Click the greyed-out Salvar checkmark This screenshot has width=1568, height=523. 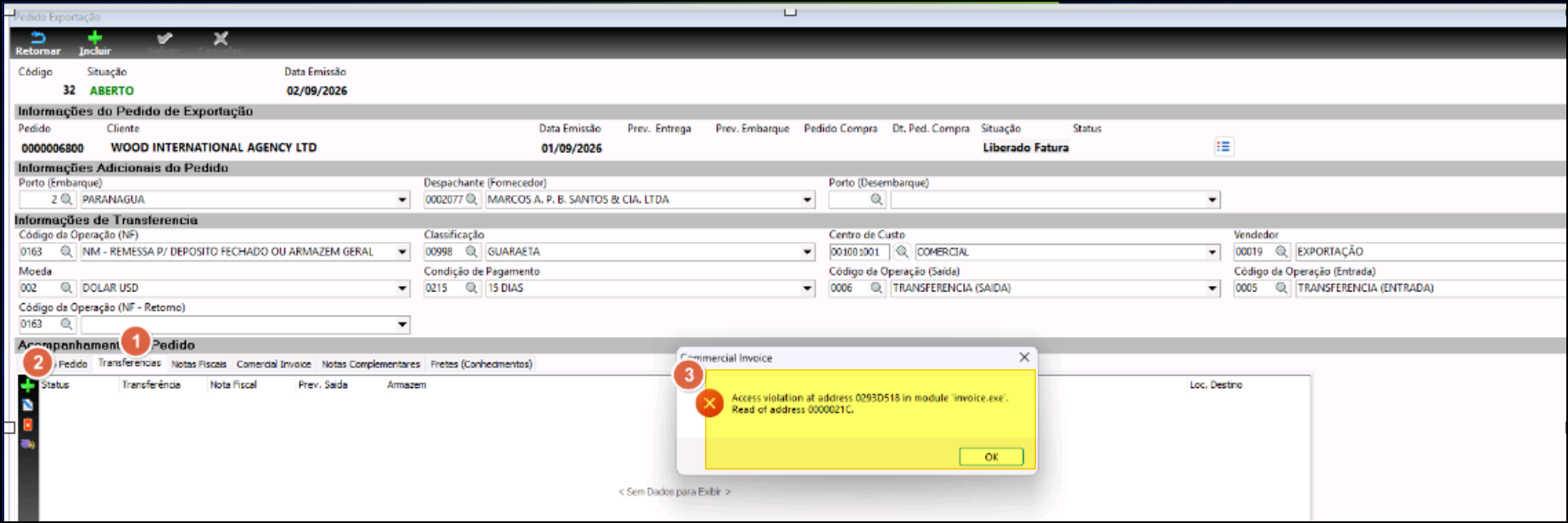[x=165, y=43]
